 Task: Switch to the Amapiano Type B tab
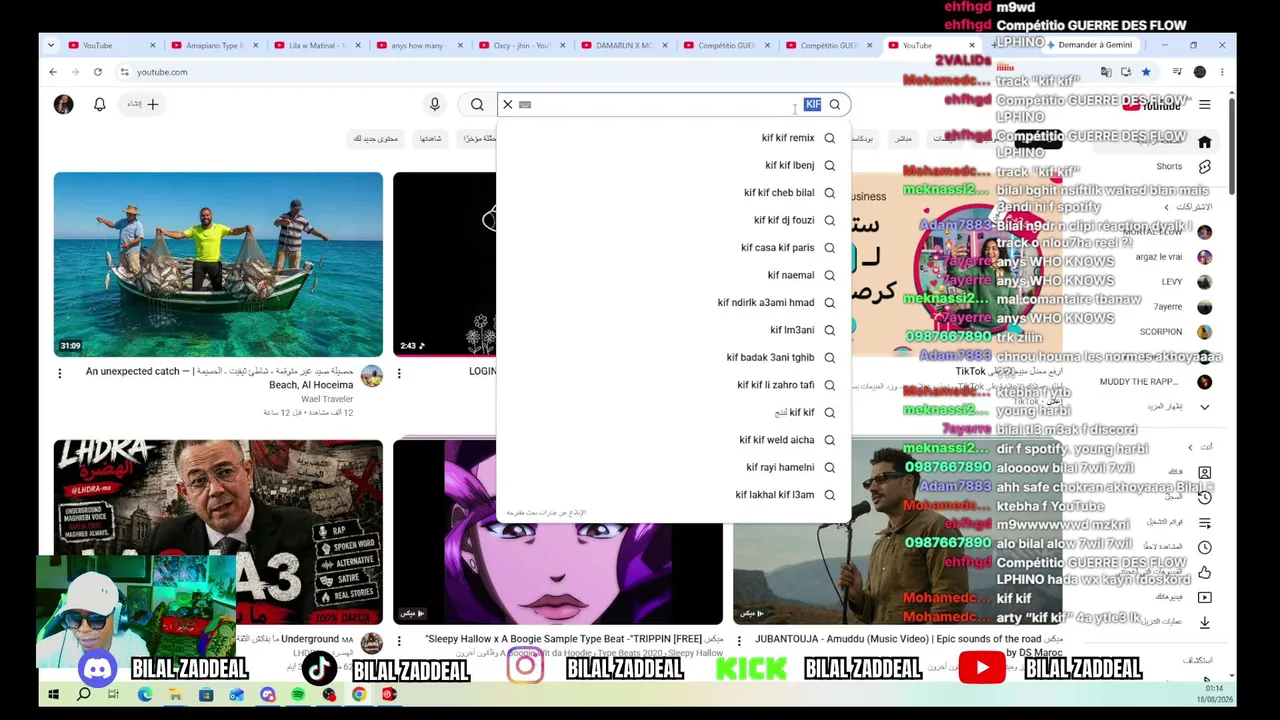[x=215, y=45]
